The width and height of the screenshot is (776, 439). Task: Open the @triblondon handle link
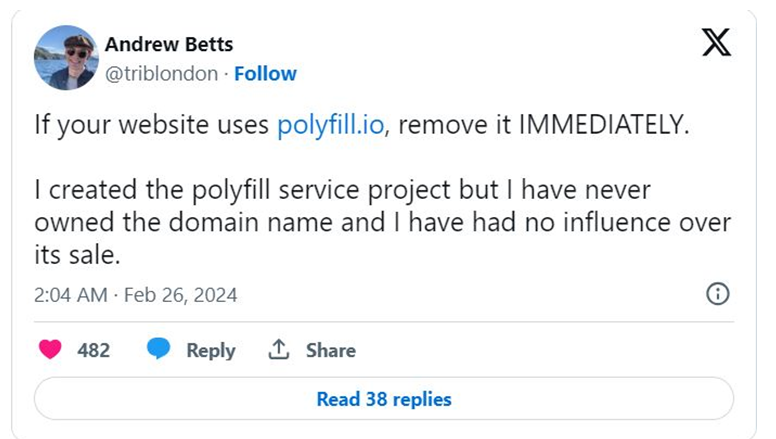coord(160,74)
